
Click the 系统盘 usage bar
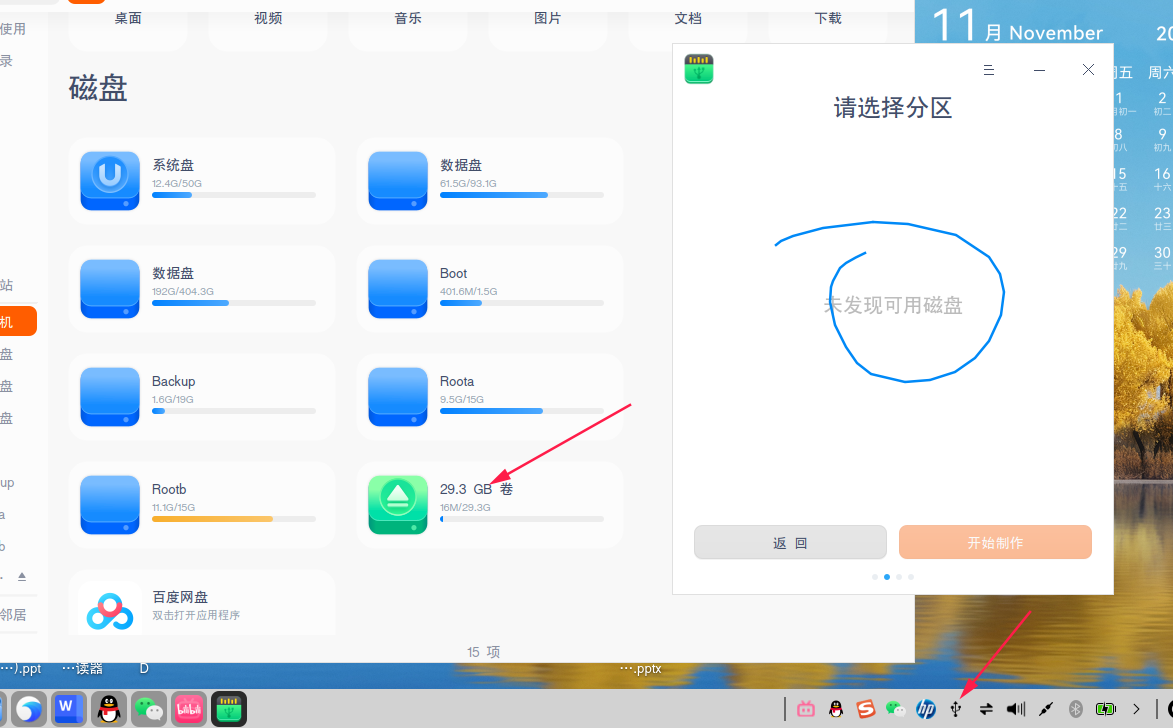click(233, 195)
